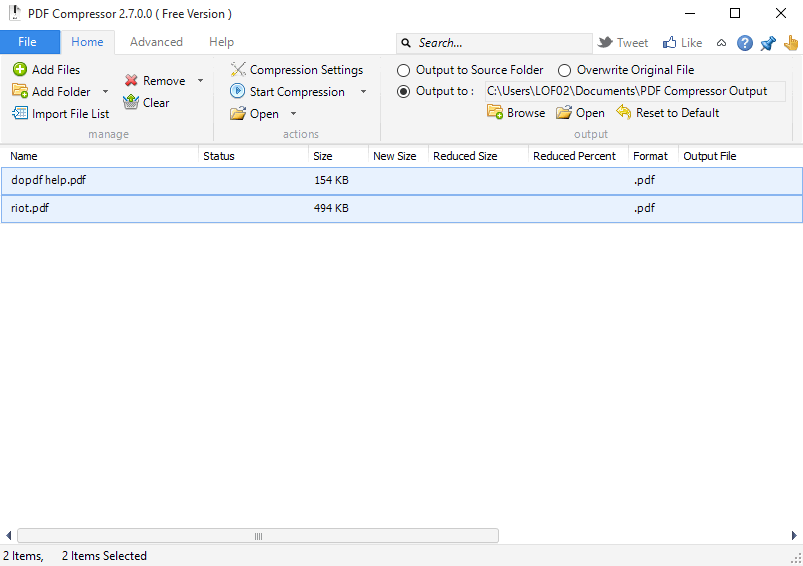The height and width of the screenshot is (566, 803).
Task: Click the orange pointing hand icon
Action: 791,43
